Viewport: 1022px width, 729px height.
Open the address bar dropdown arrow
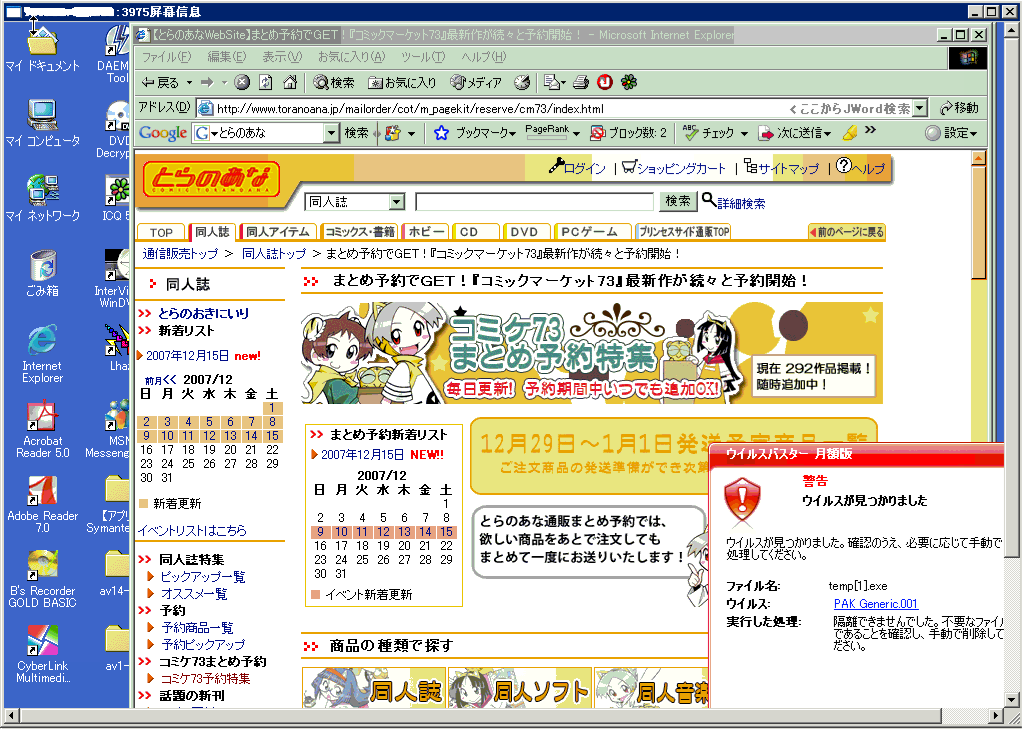(920, 108)
